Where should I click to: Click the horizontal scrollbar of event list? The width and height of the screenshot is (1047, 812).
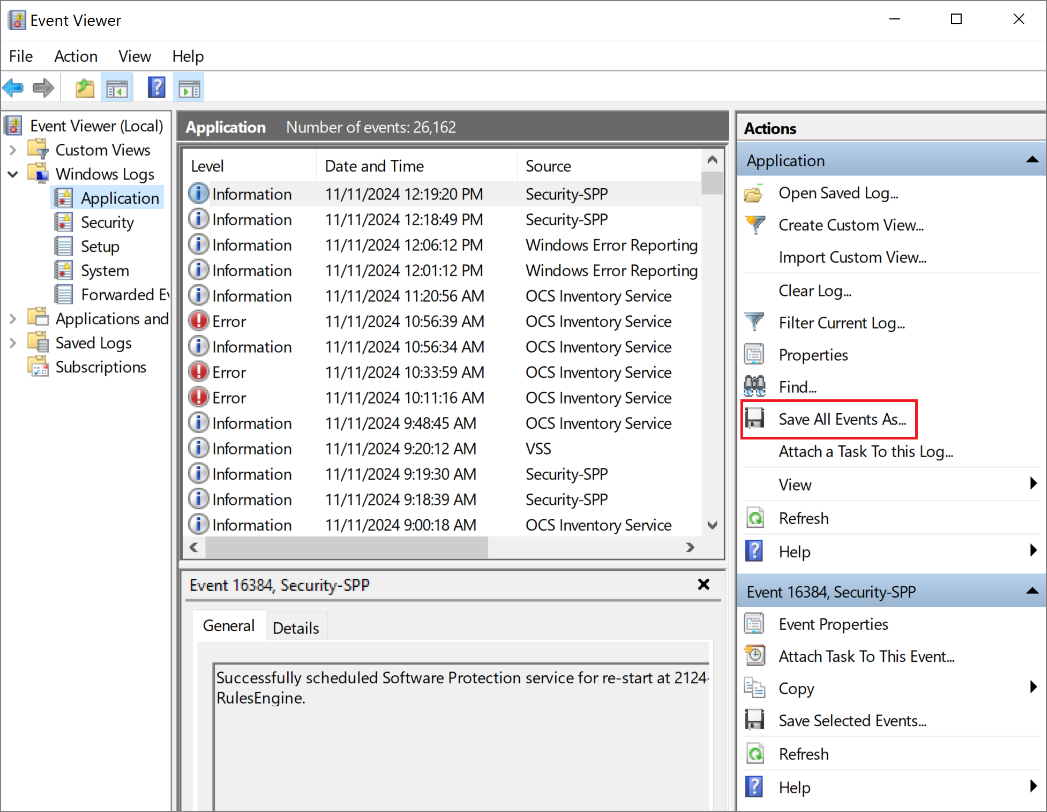click(x=347, y=547)
